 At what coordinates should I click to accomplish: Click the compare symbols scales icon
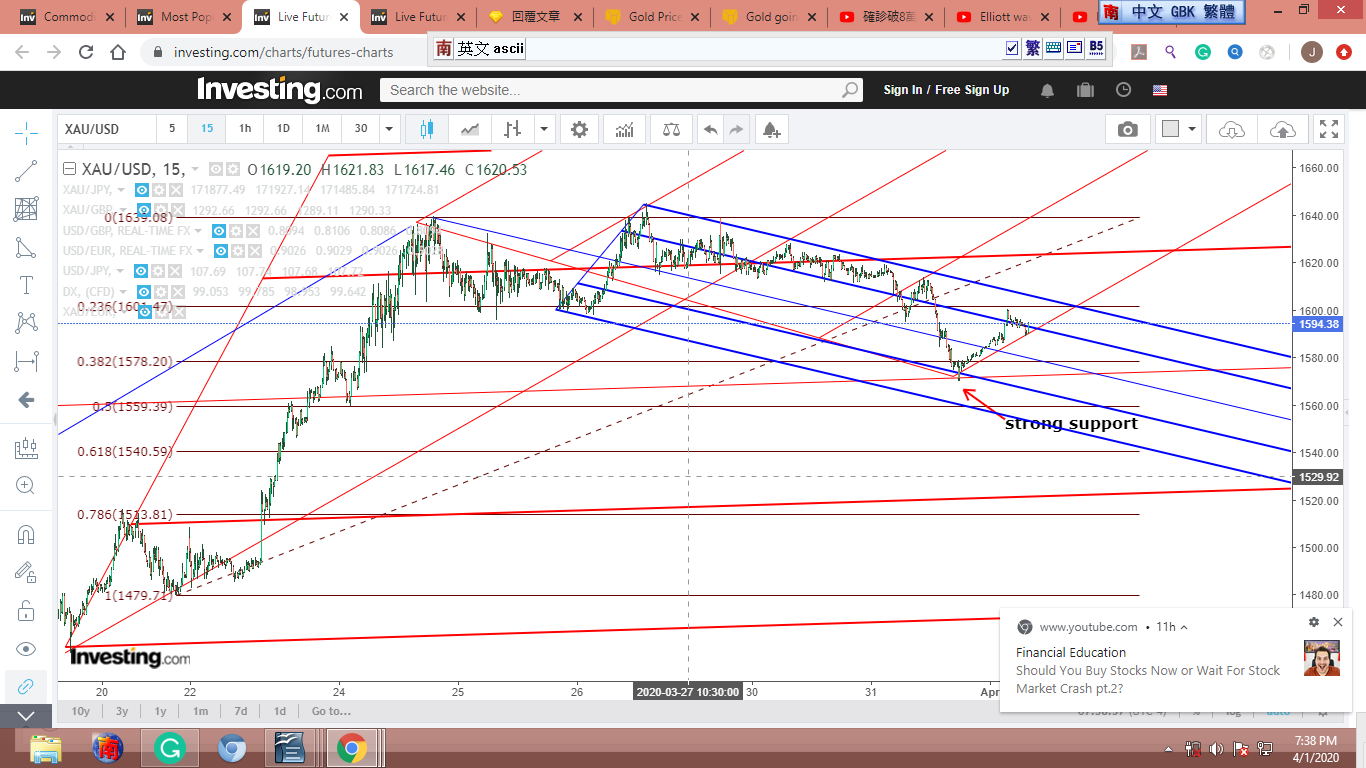pyautogui.click(x=671, y=129)
